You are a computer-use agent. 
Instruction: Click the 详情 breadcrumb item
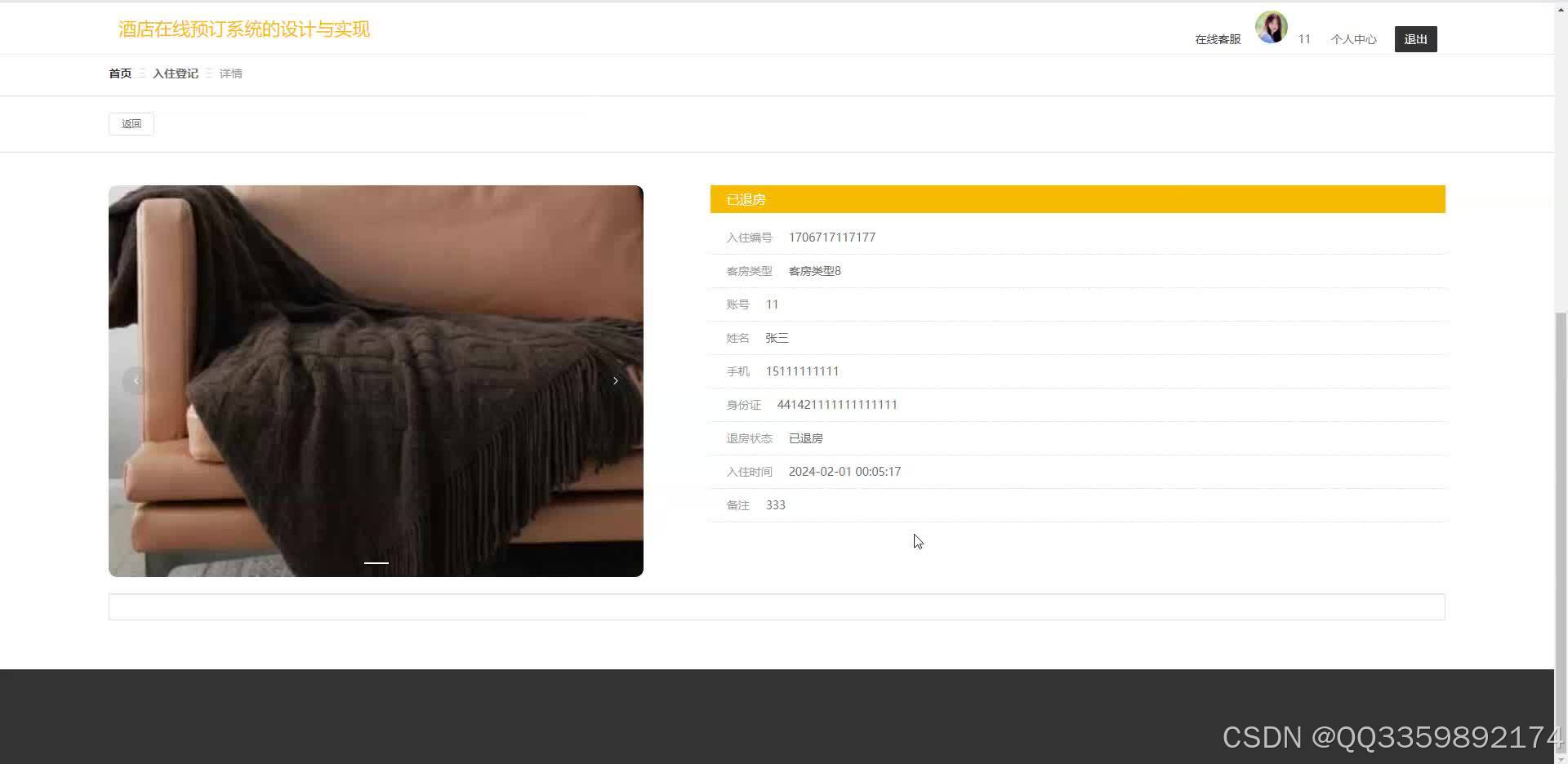coord(230,73)
